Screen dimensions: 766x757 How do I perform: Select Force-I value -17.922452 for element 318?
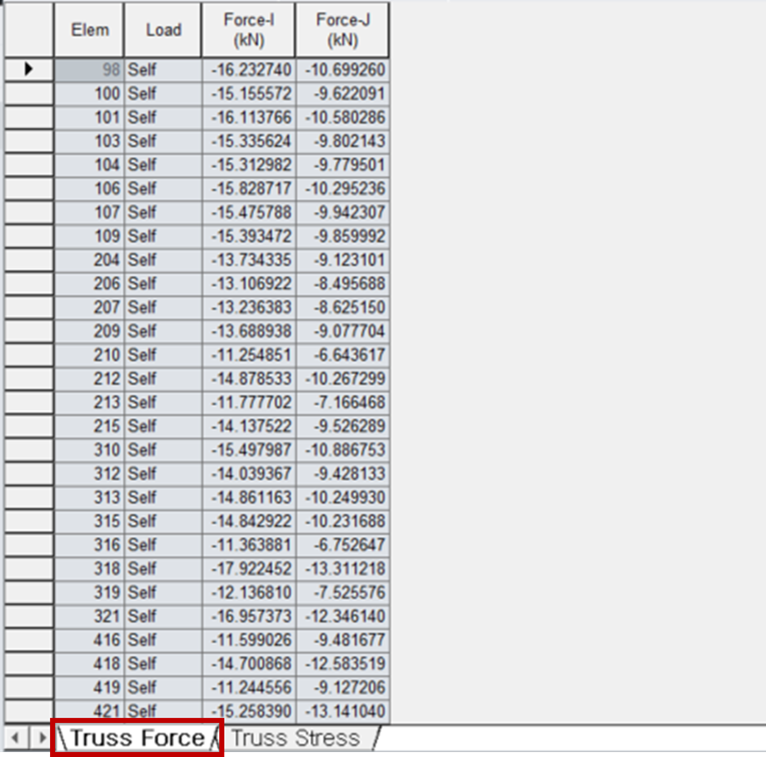click(x=249, y=569)
